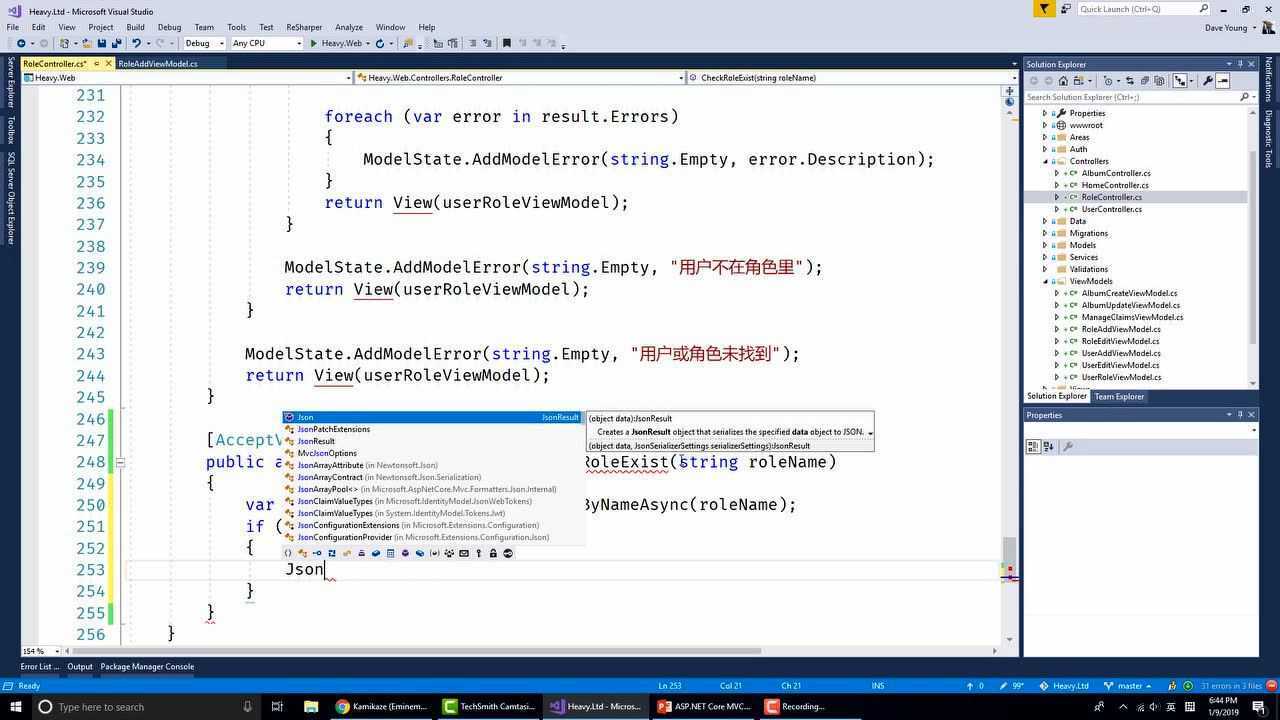Open the Package Manager Console tab

147,666
